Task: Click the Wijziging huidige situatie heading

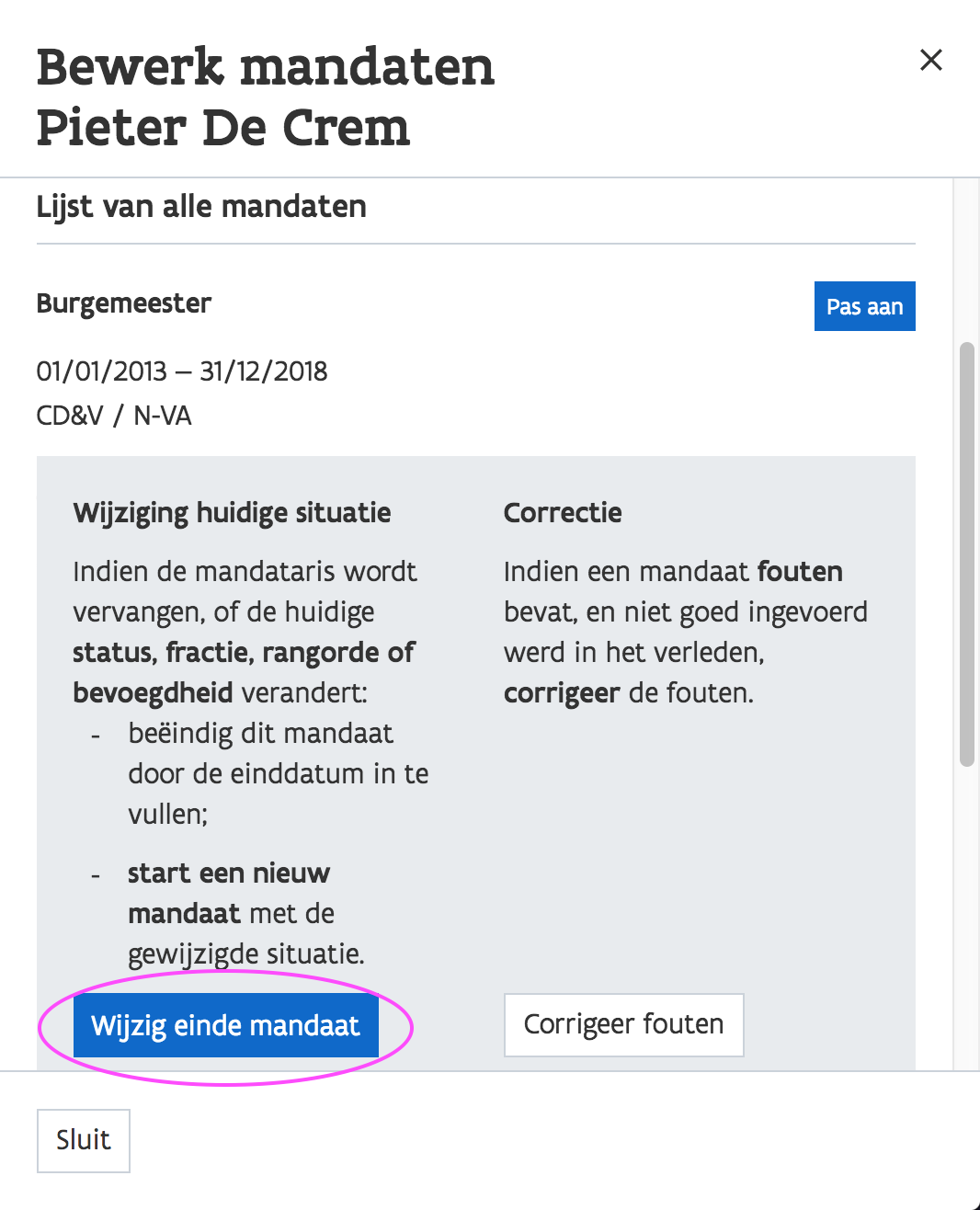Action: coord(232,513)
